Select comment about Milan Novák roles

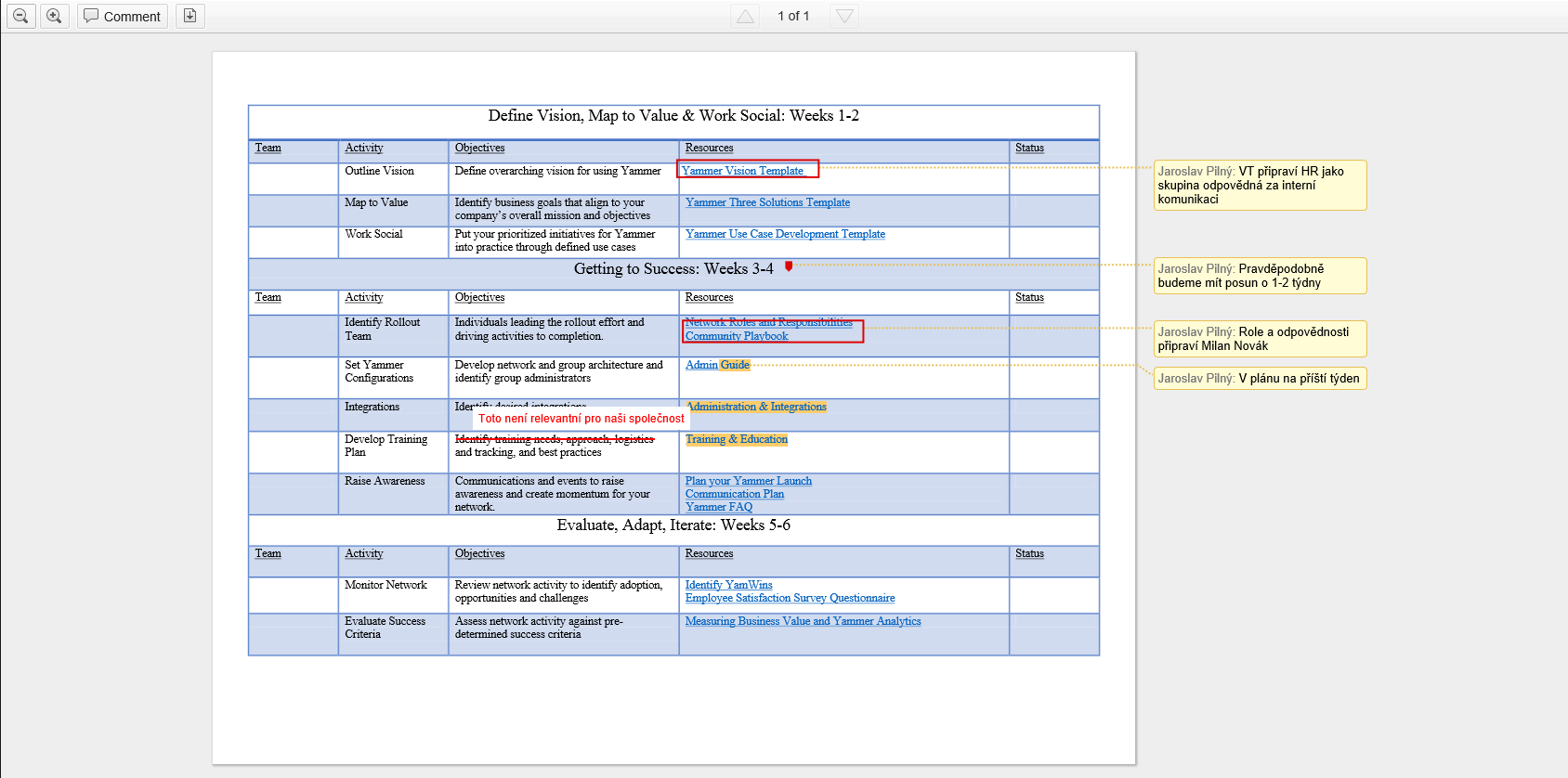tap(1260, 339)
